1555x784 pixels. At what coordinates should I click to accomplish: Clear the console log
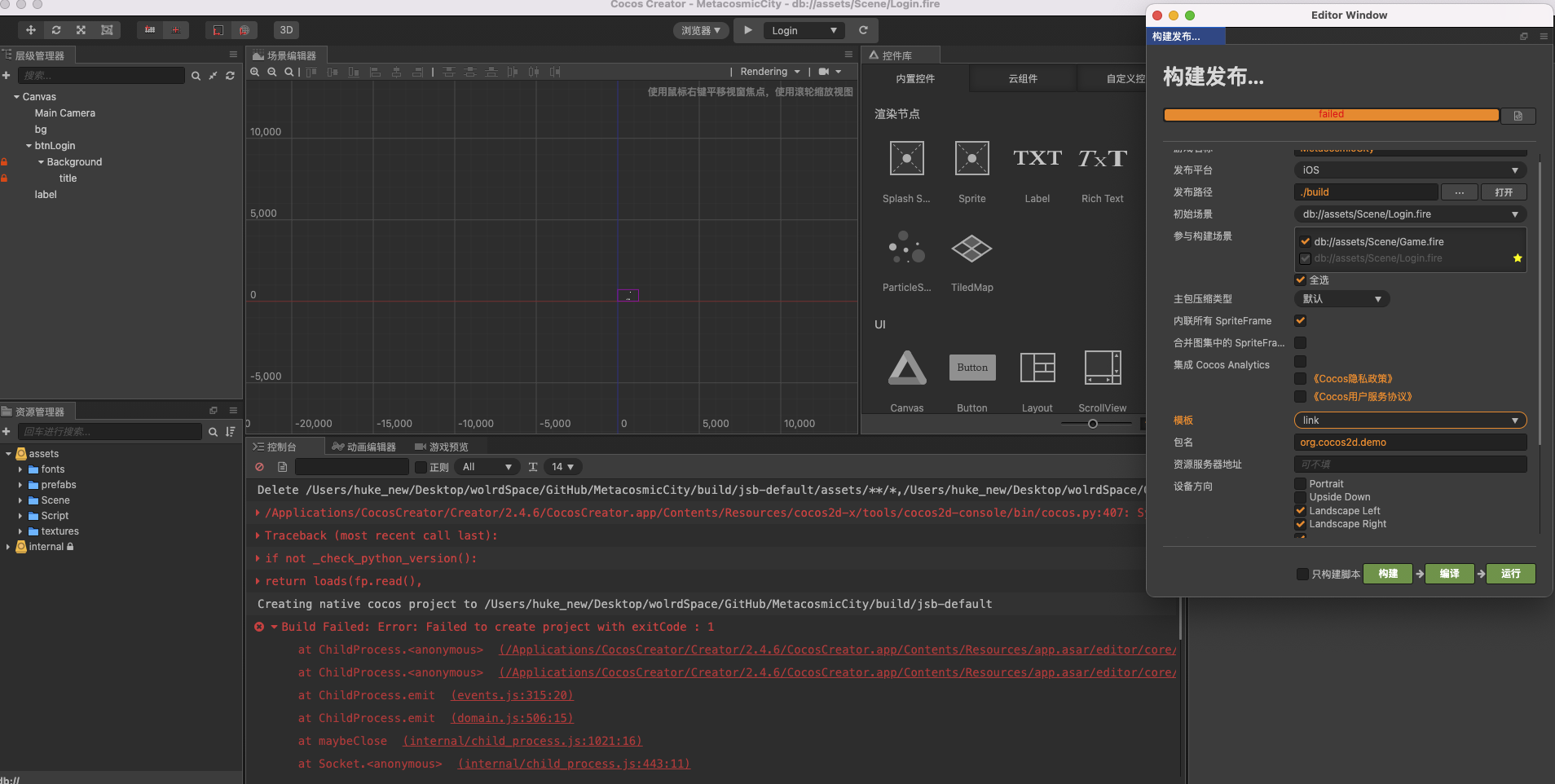(259, 467)
